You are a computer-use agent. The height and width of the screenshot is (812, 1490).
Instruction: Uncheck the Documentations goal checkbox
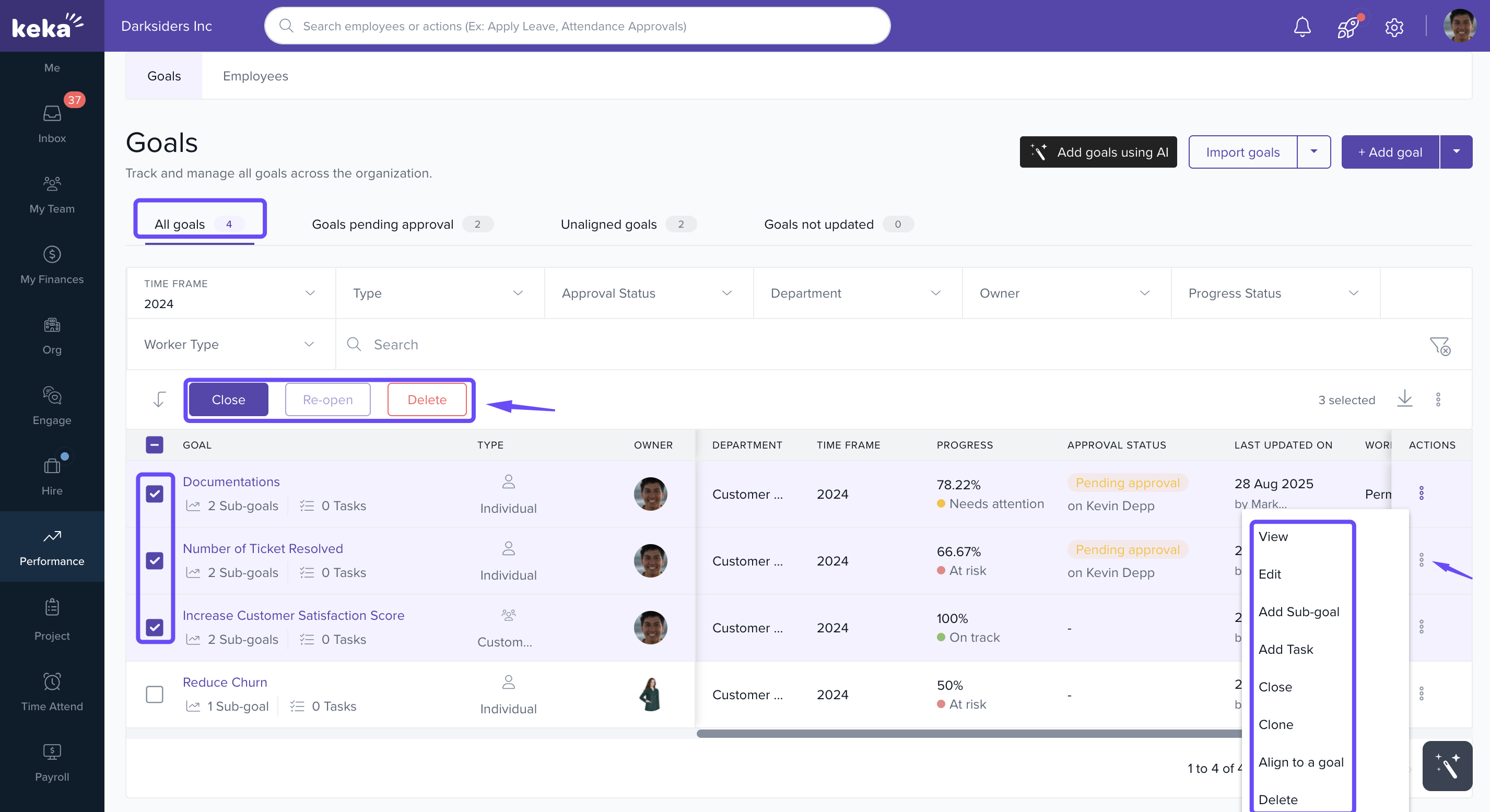coord(155,494)
